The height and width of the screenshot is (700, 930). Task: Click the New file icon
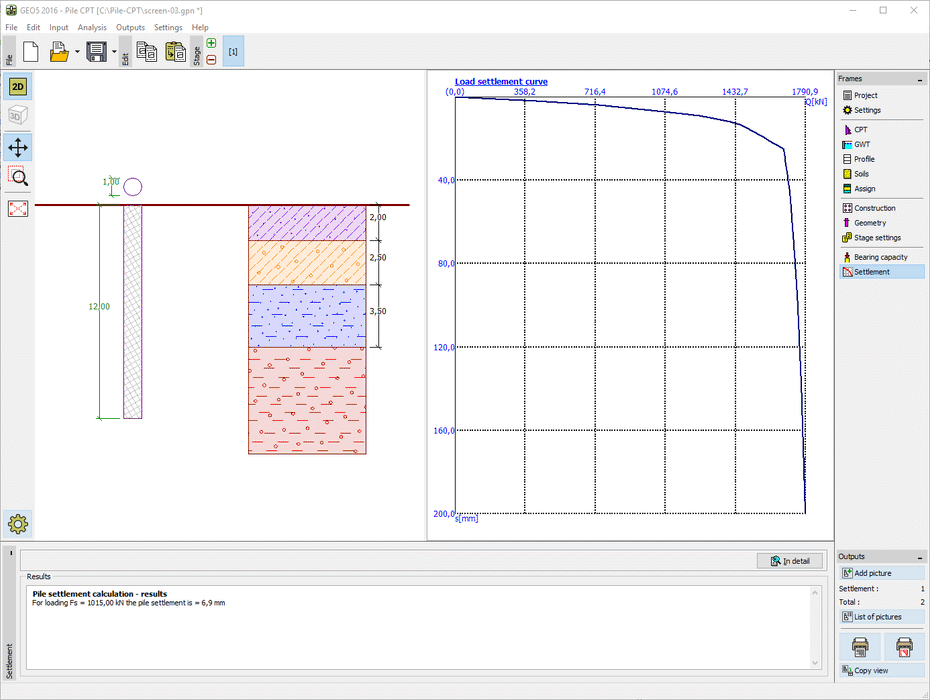click(30, 51)
